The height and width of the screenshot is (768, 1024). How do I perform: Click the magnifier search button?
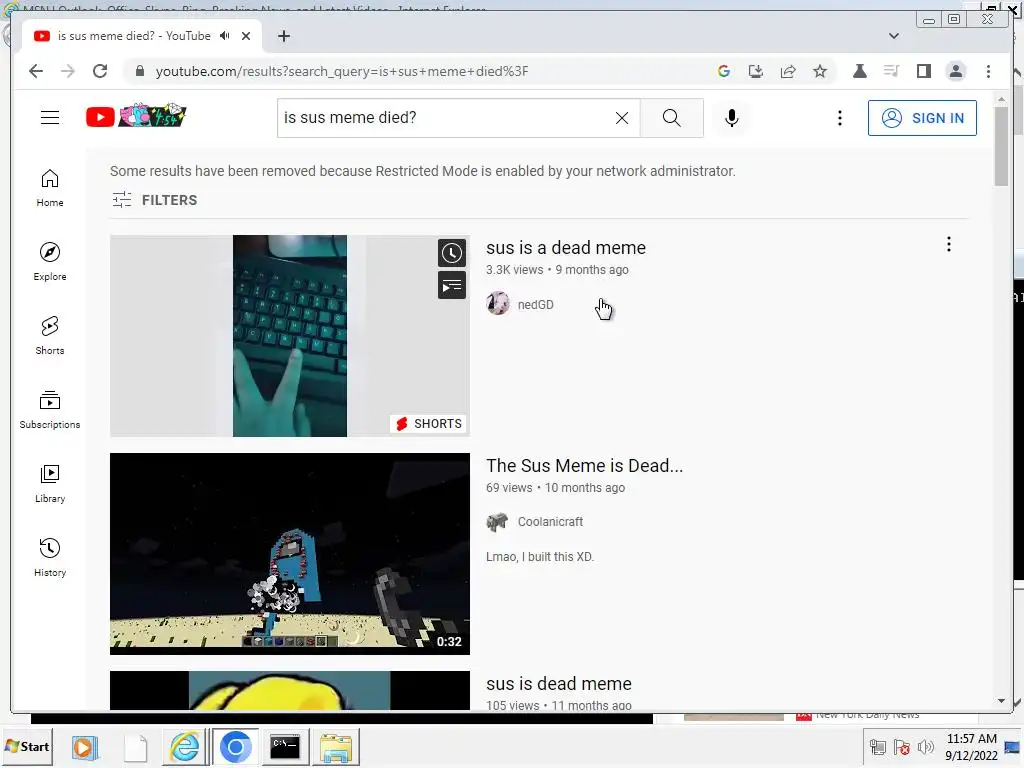671,118
